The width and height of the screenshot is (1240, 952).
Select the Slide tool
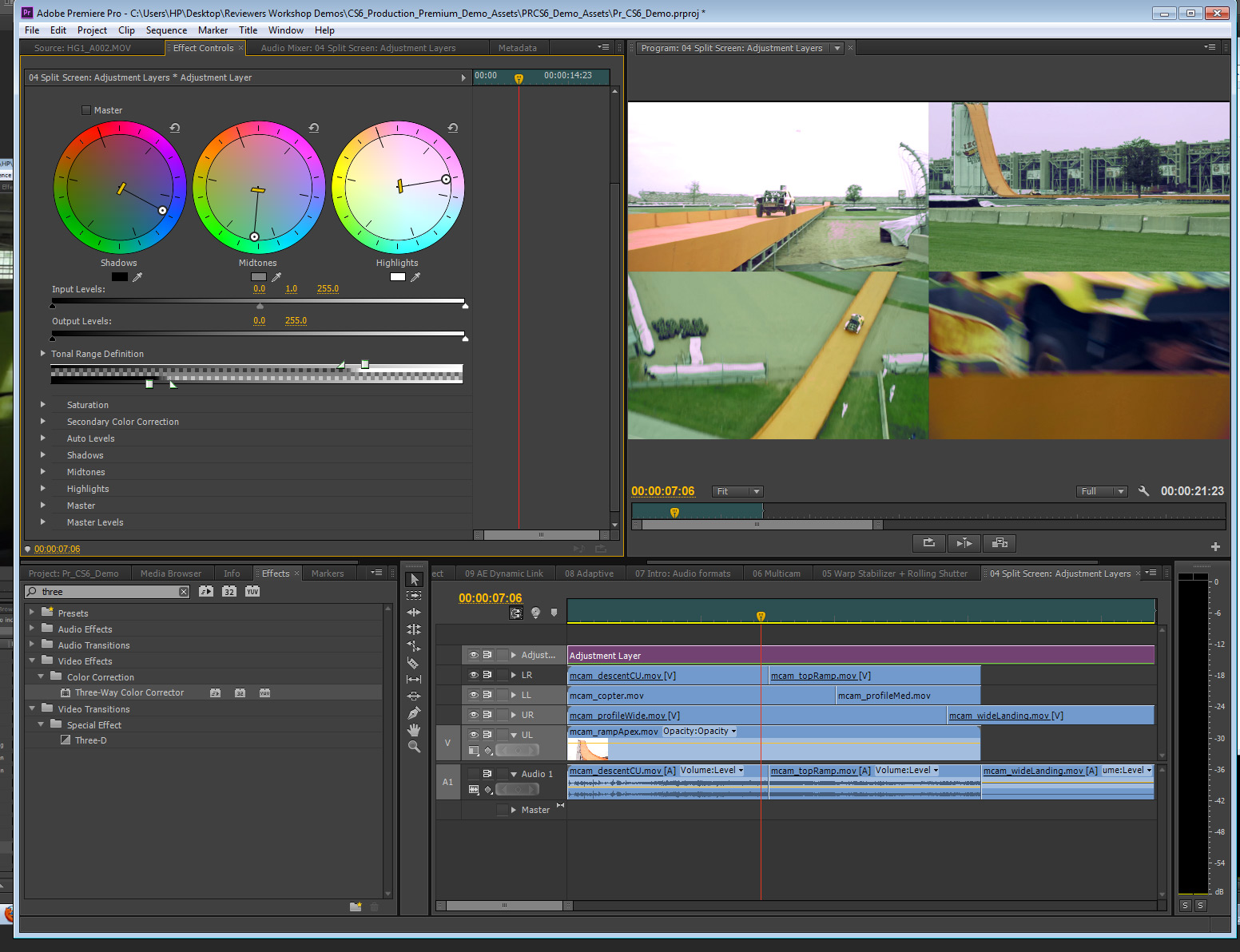click(x=414, y=696)
